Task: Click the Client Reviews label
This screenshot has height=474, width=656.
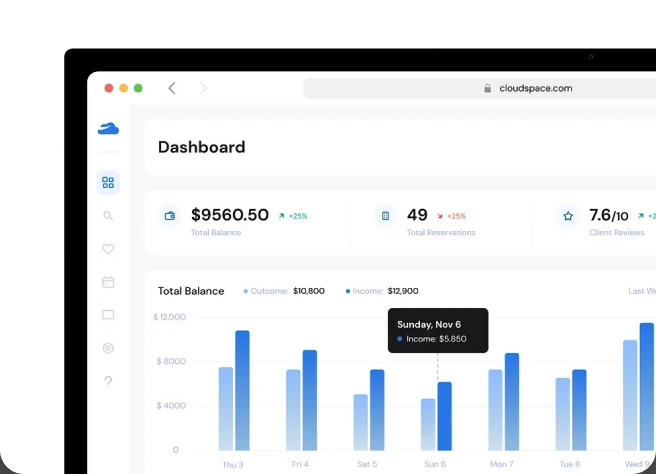Action: pos(617,233)
